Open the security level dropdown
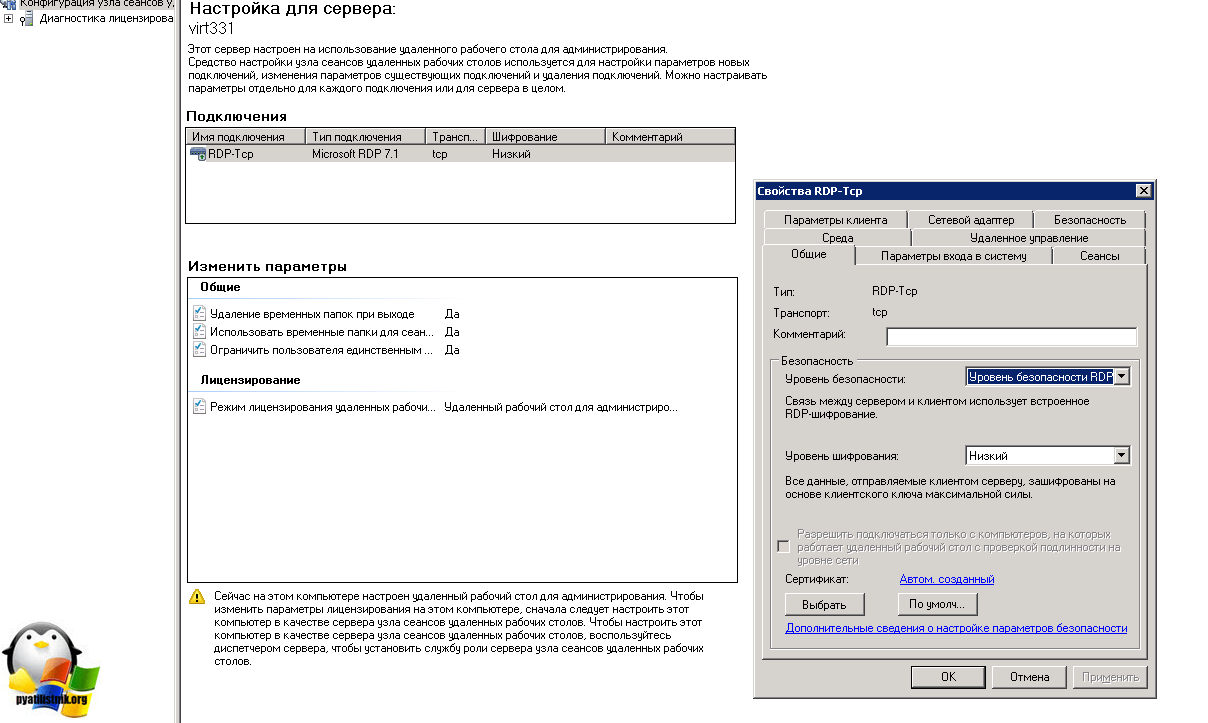Screen dimensions: 1208x723 point(1121,377)
